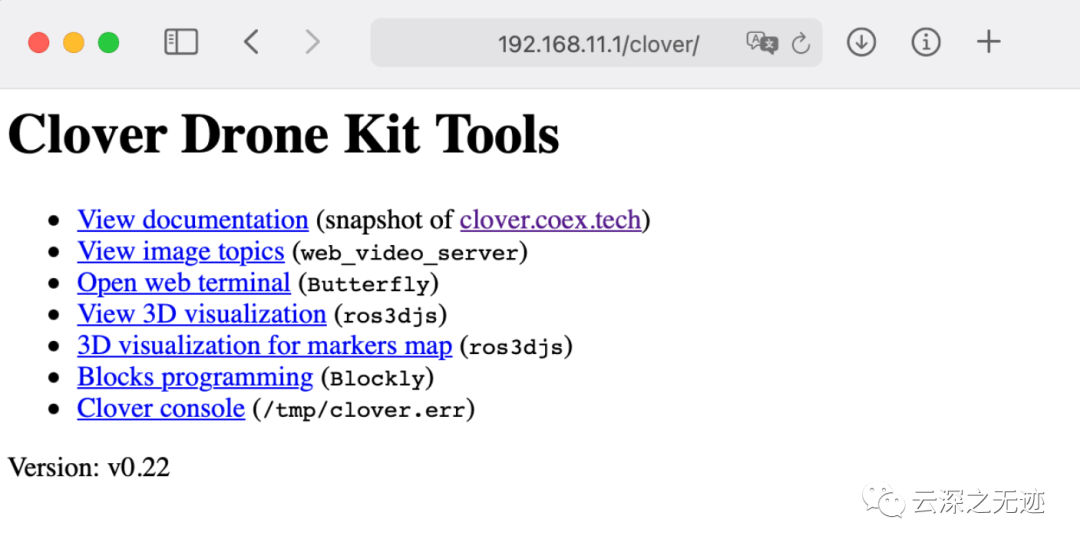Open a new tab with the plus icon

coord(988,42)
